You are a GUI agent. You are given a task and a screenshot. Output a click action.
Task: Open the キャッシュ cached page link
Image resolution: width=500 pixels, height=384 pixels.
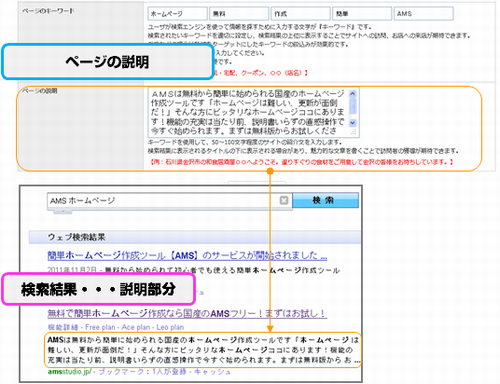tap(212, 372)
